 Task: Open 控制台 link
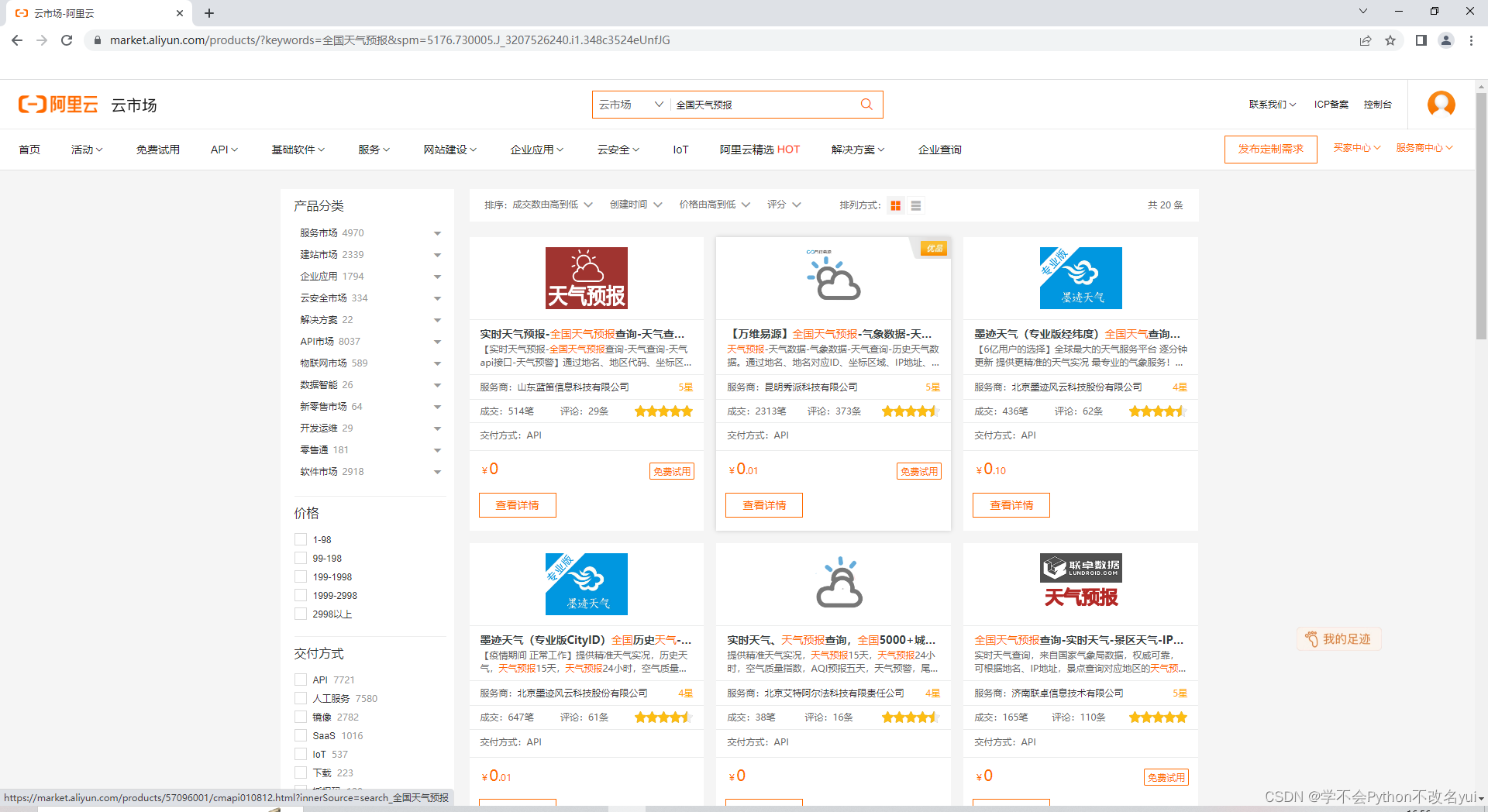(1377, 105)
